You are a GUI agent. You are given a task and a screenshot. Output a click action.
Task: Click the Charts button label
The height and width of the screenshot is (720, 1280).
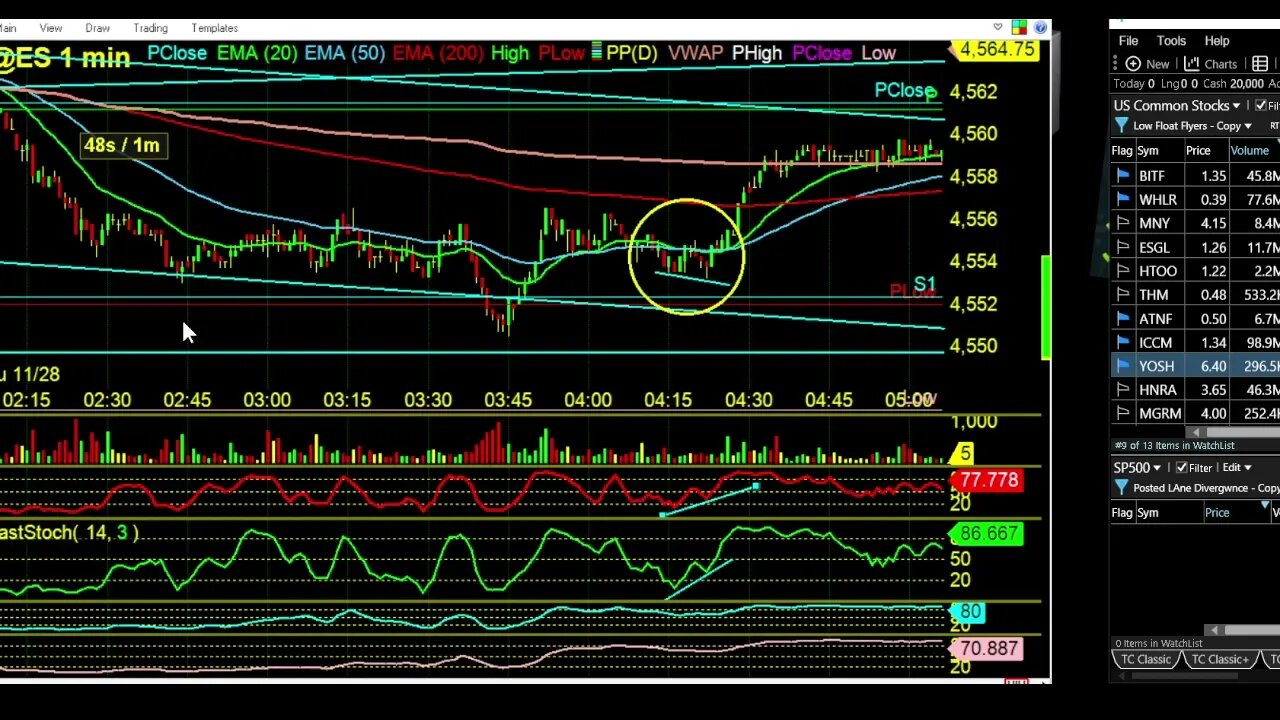[x=1221, y=64]
